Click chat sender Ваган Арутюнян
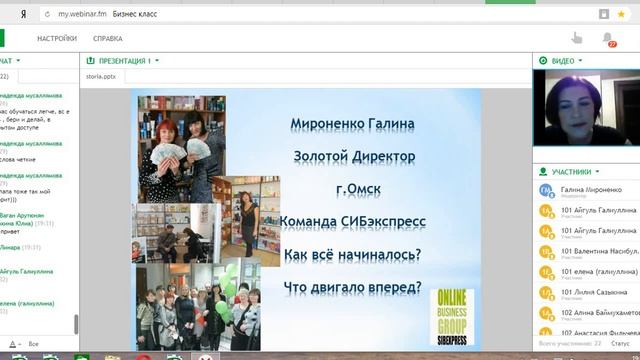Screen dimensions: 640x360 click(x=22, y=215)
